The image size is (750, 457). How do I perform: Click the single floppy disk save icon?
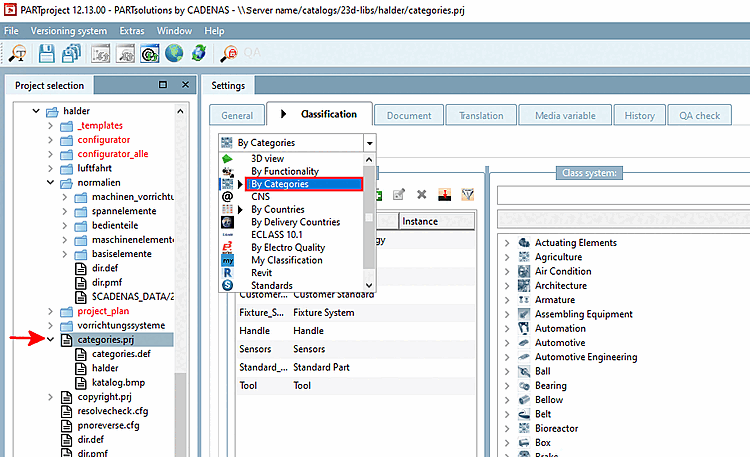(46, 53)
